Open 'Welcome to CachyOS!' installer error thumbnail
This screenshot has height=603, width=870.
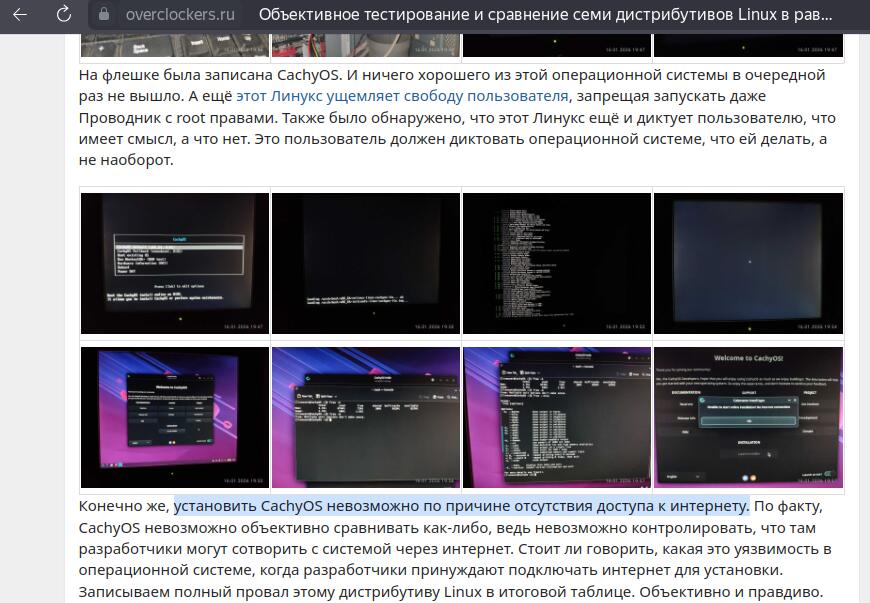tap(748, 417)
